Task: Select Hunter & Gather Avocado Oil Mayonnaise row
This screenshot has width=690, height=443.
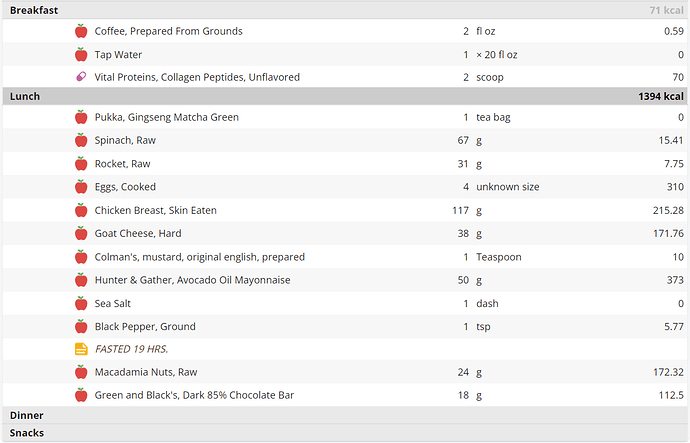Action: tap(345, 280)
